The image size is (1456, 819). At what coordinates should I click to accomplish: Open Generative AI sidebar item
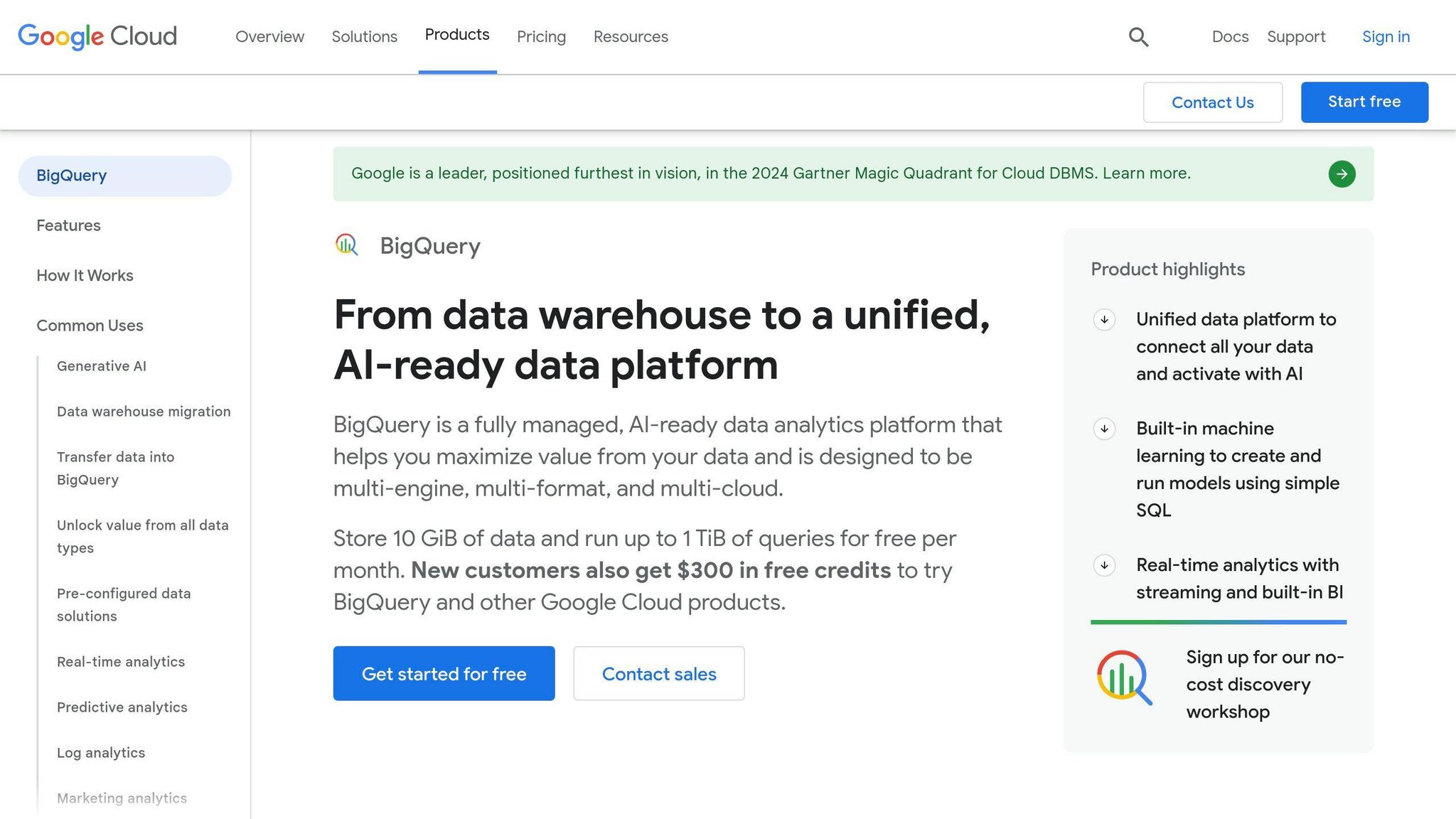pos(102,366)
